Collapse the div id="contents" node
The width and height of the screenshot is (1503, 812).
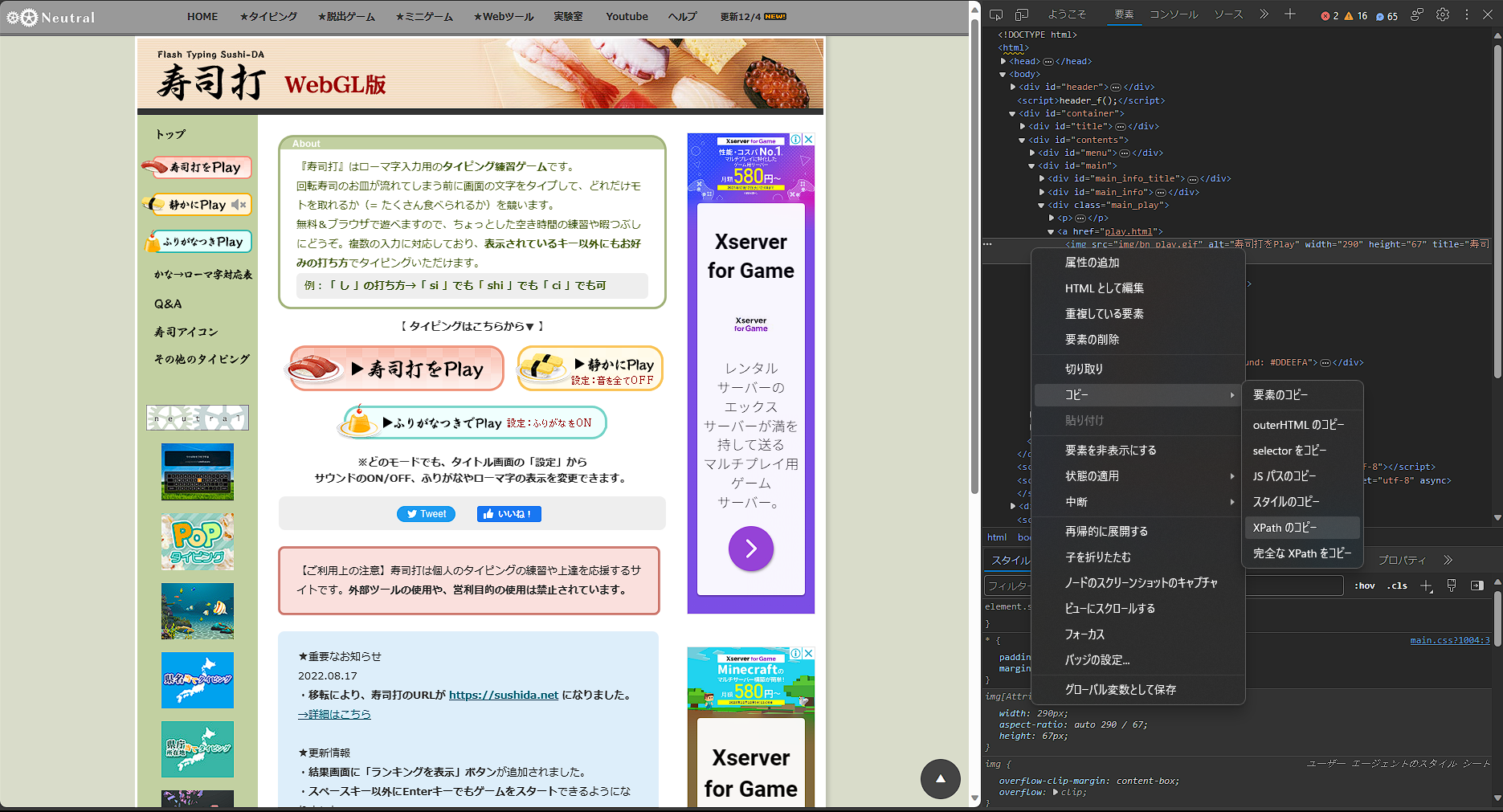(x=1022, y=139)
